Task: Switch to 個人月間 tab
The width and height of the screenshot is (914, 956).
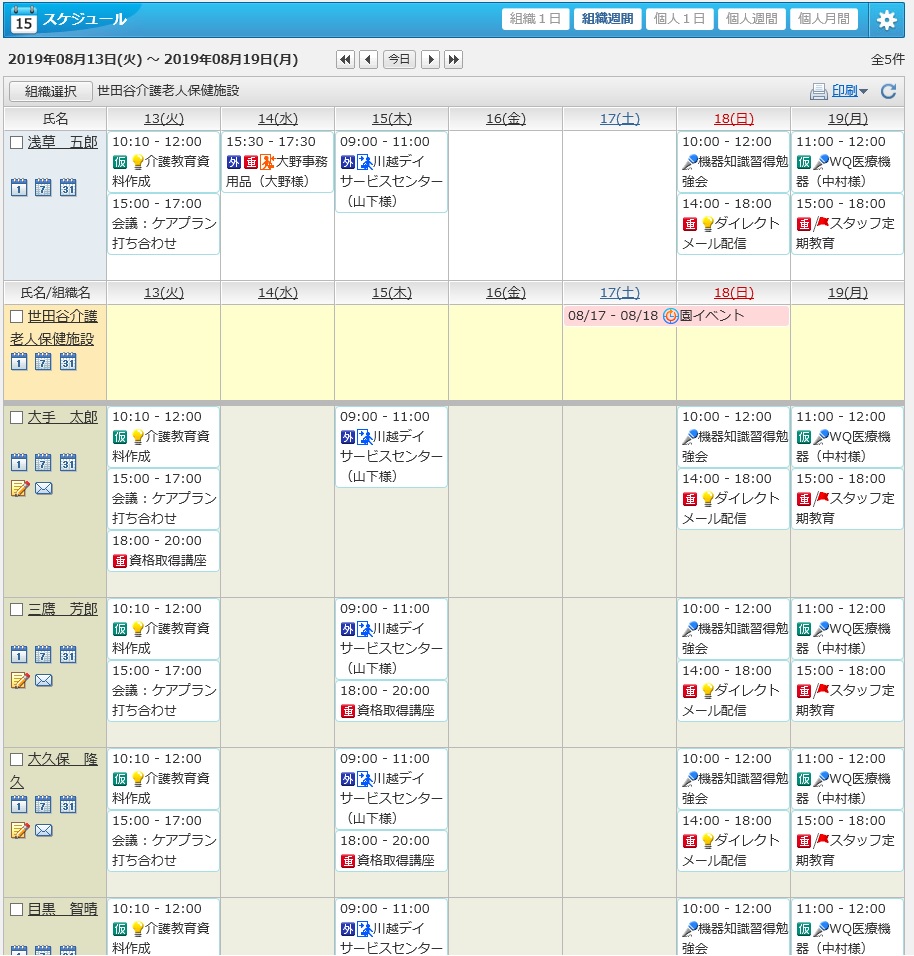Action: click(823, 19)
